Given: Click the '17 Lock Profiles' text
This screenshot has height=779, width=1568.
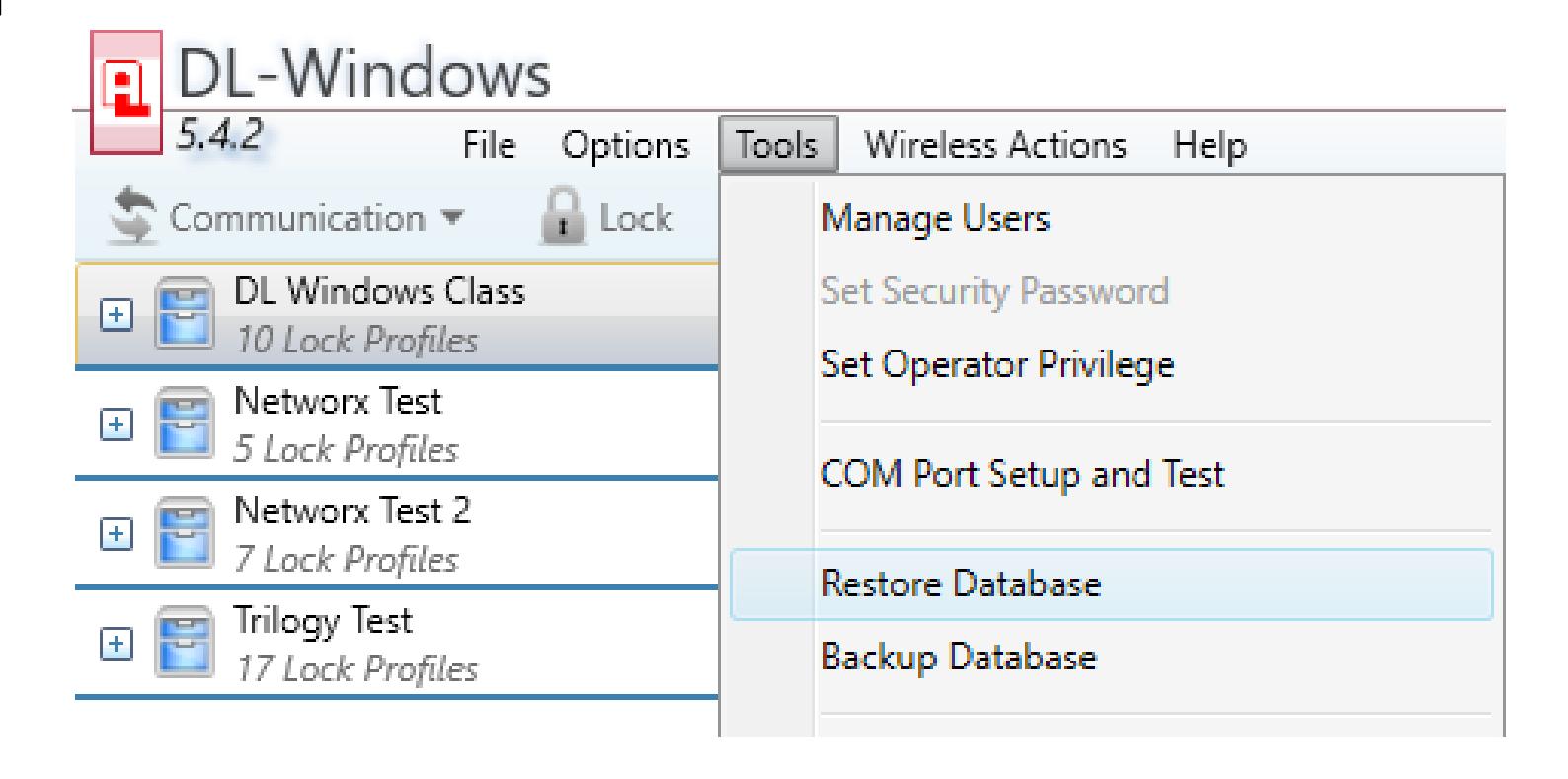Looking at the screenshot, I should click(356, 669).
